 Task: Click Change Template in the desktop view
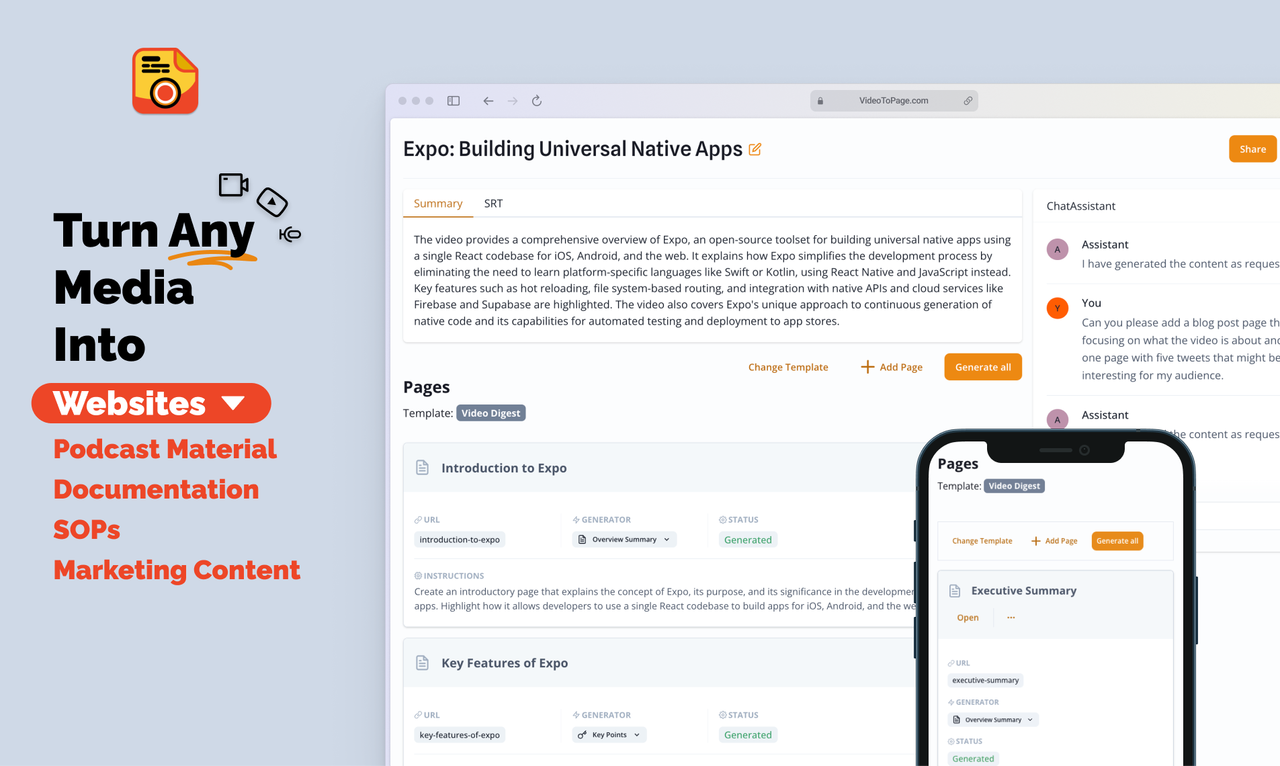(x=788, y=367)
